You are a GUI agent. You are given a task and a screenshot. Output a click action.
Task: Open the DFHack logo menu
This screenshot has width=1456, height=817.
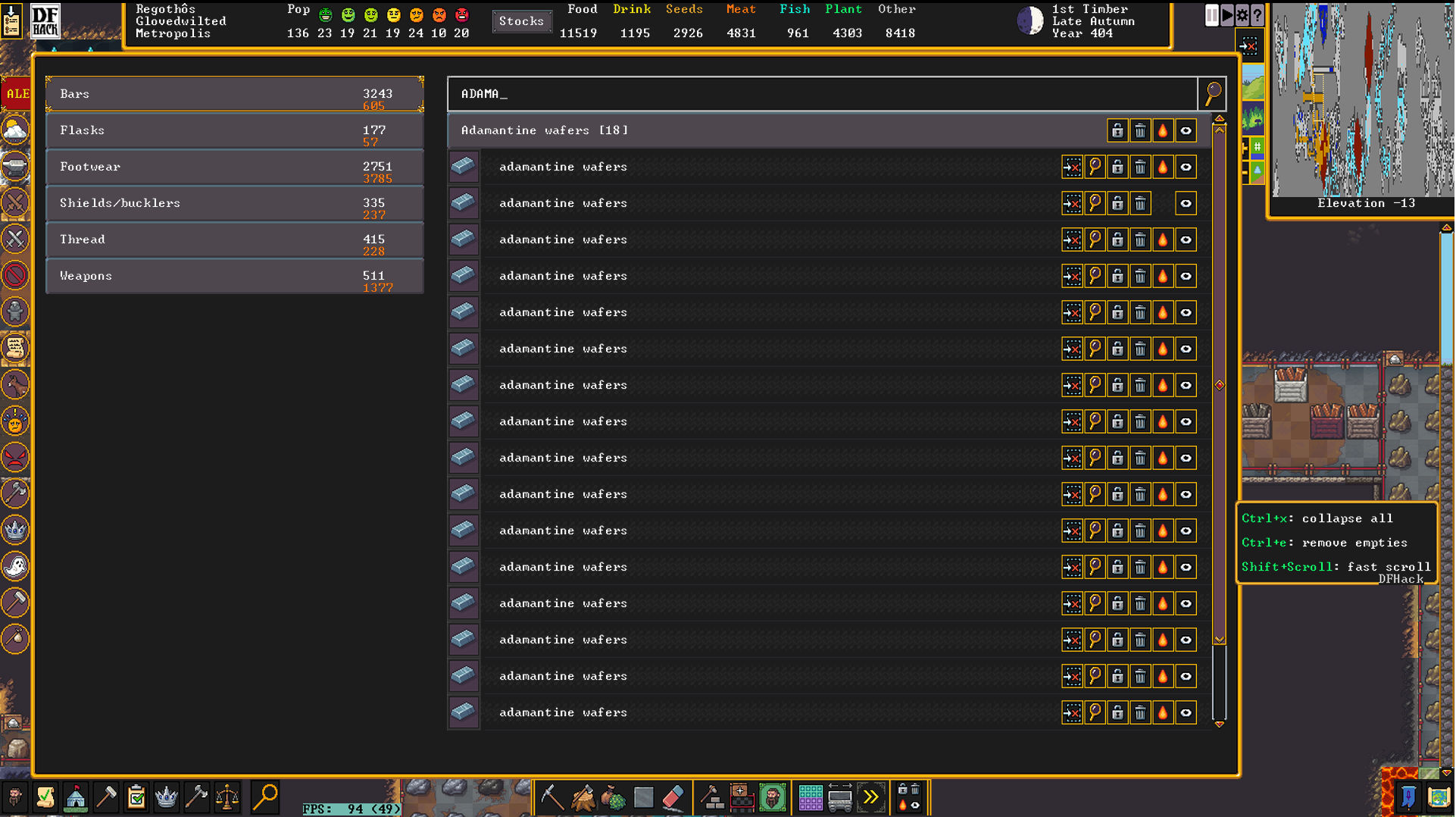click(x=45, y=20)
